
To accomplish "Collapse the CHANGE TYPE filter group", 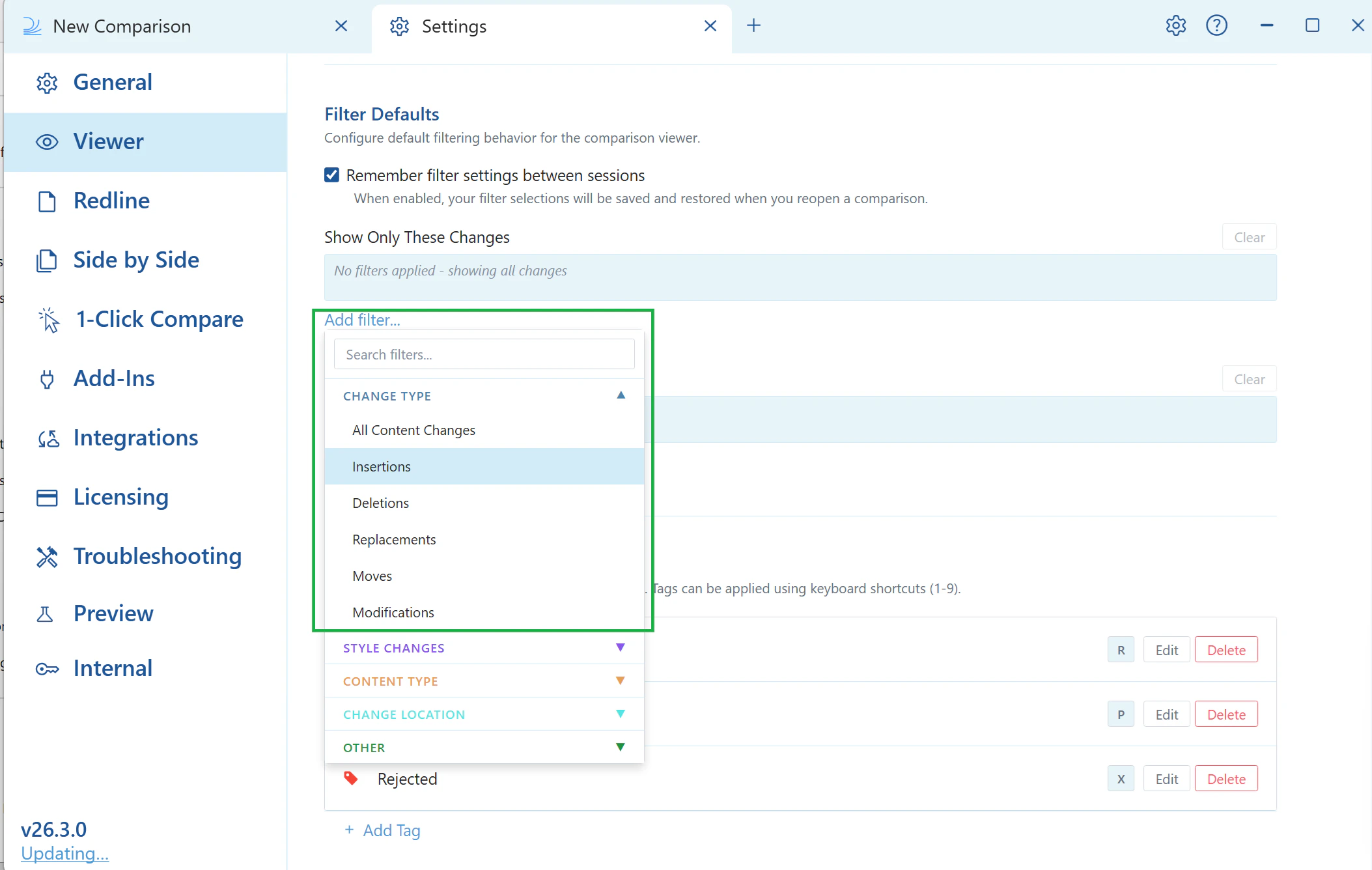I will (x=620, y=395).
